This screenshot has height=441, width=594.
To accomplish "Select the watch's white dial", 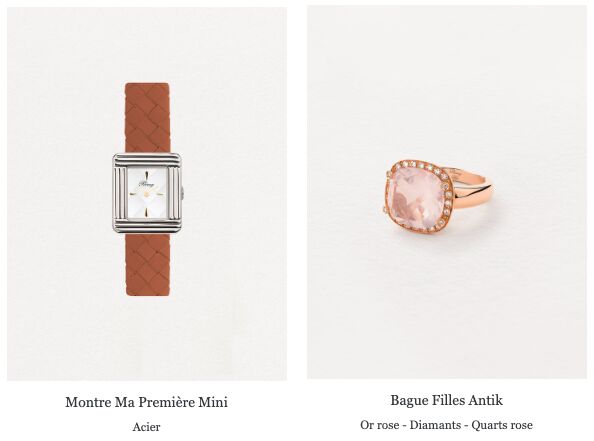I will pyautogui.click(x=147, y=193).
